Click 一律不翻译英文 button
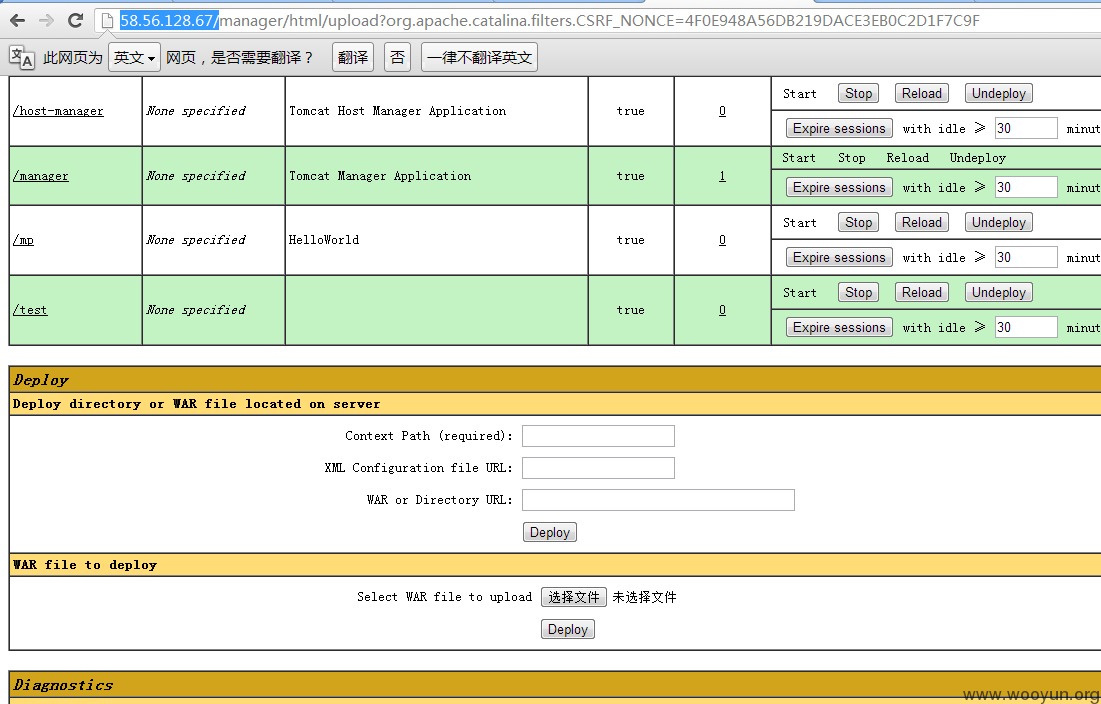 point(480,58)
